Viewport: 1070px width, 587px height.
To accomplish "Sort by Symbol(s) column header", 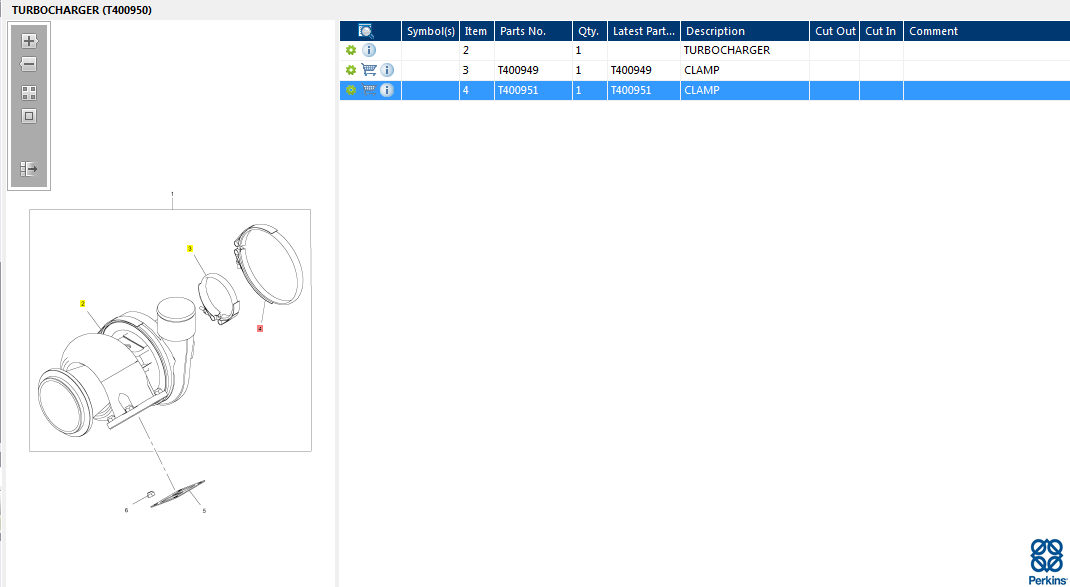I will point(431,31).
